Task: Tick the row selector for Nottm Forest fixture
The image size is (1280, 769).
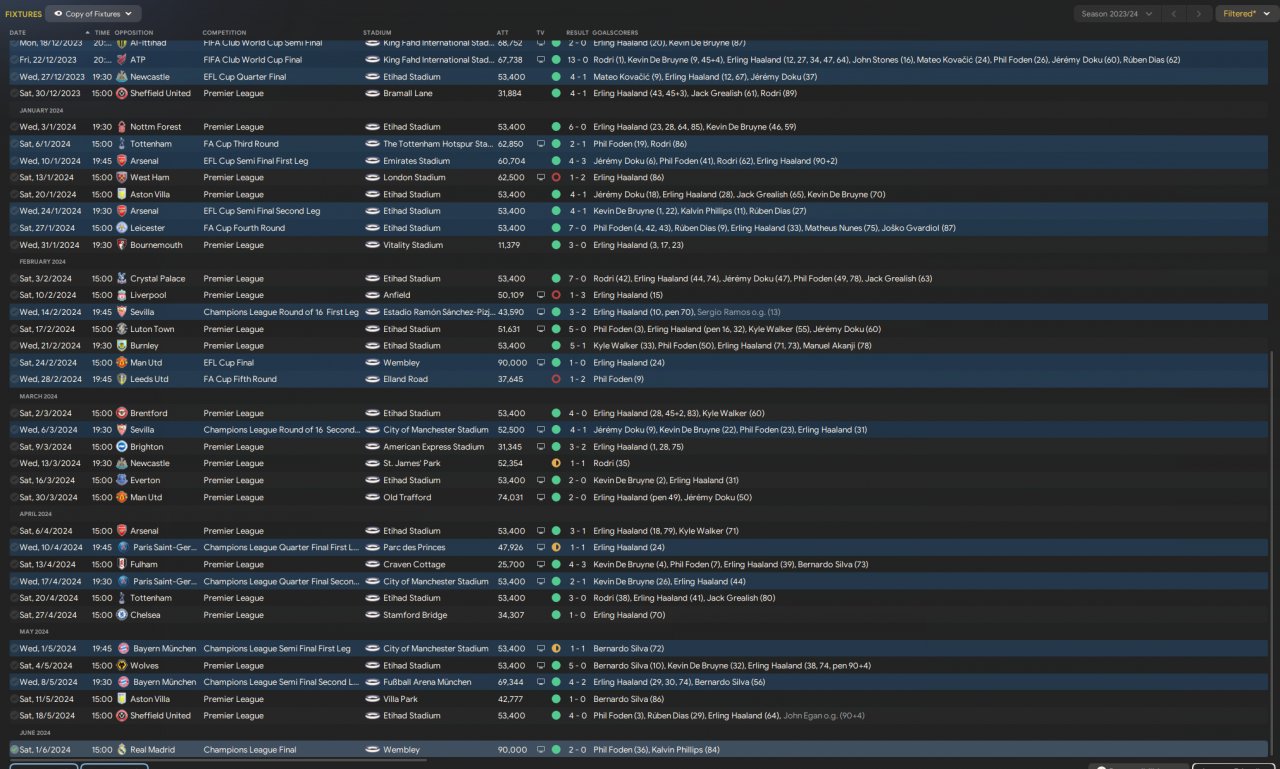Action: [x=14, y=127]
